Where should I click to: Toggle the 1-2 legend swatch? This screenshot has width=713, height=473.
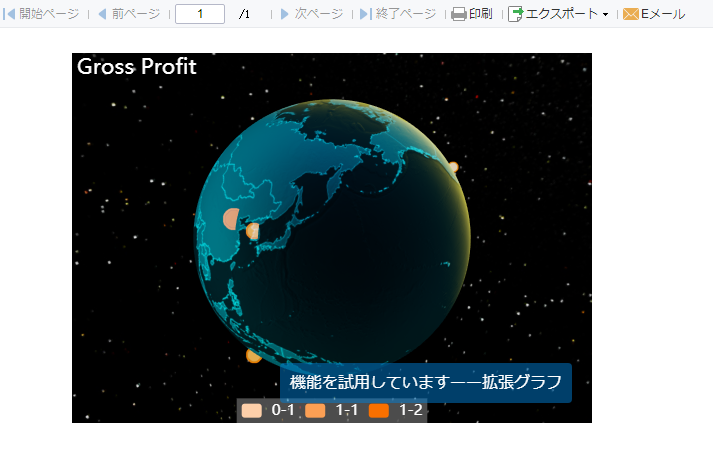(x=379, y=410)
